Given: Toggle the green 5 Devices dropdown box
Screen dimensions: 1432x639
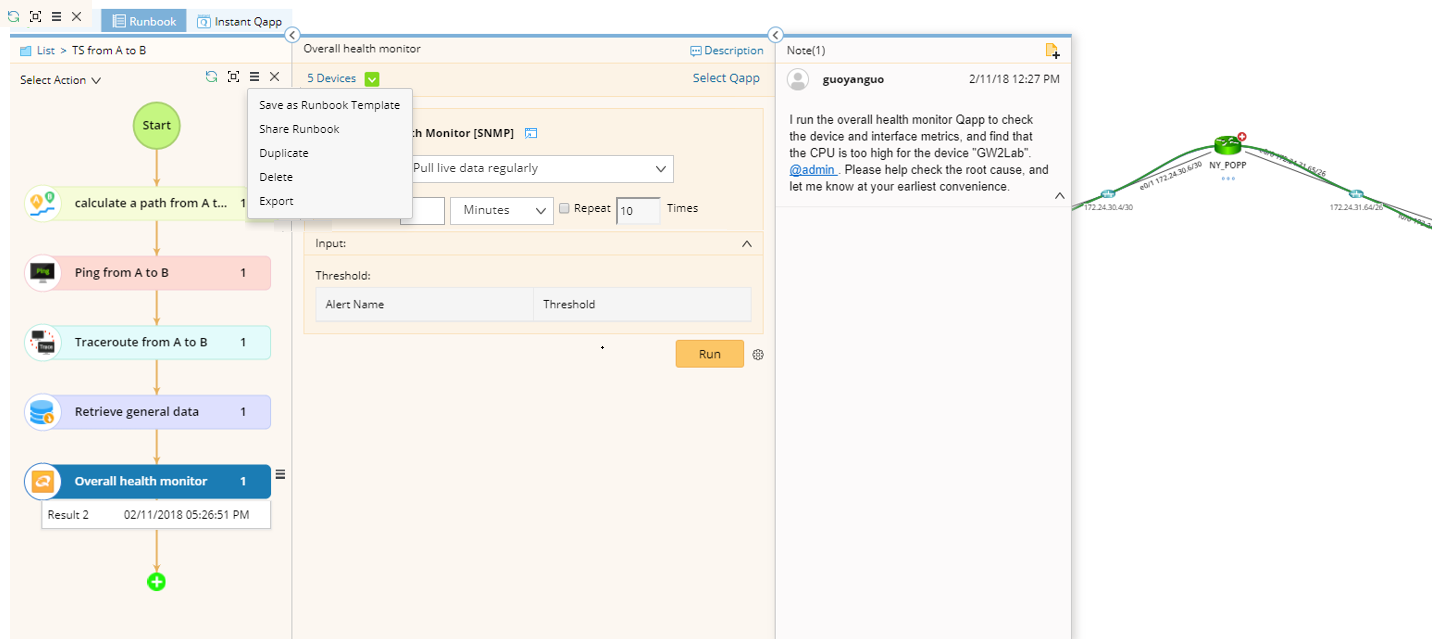Looking at the screenshot, I should (372, 79).
